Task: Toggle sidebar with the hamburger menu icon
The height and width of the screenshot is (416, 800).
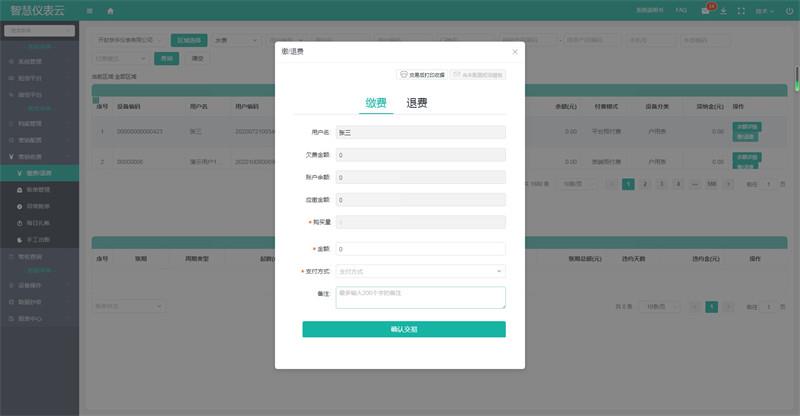Action: 90,10
